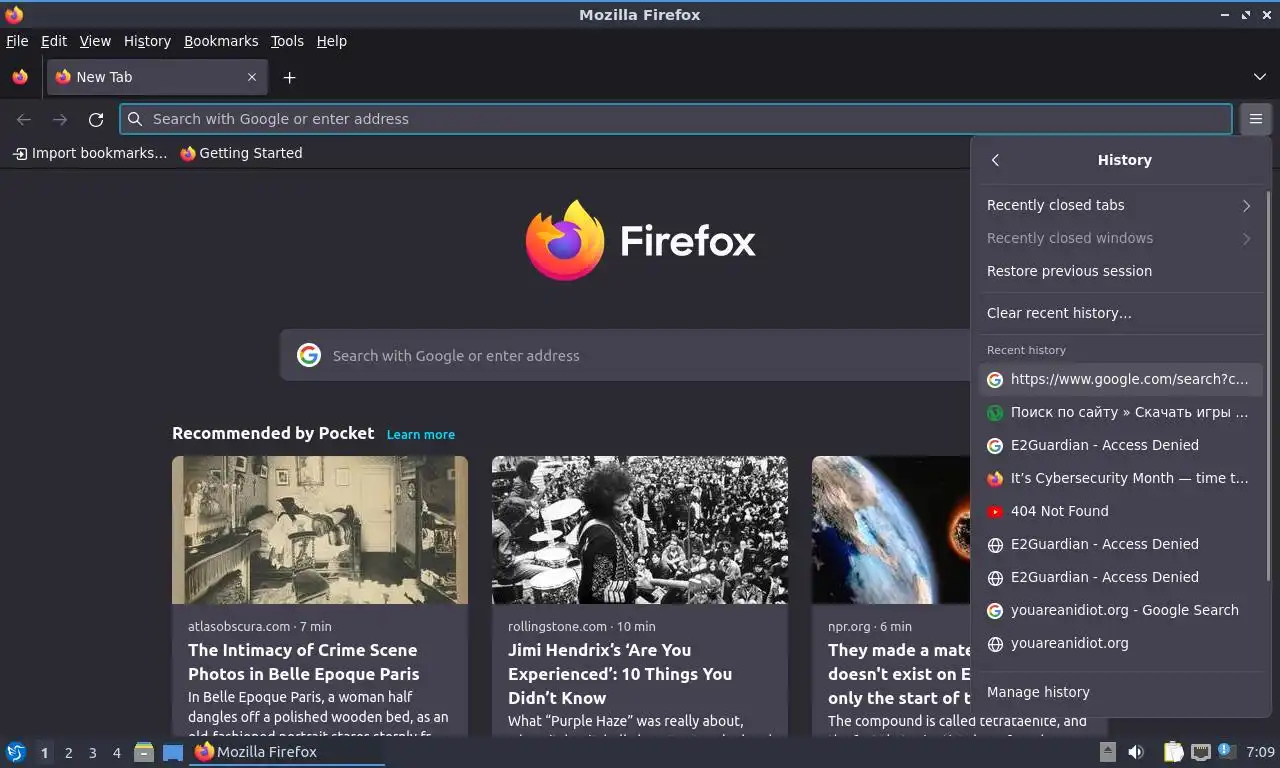Open the list all tabs dropdown chevron
Image resolution: width=1280 pixels, height=768 pixels.
coord(1259,77)
